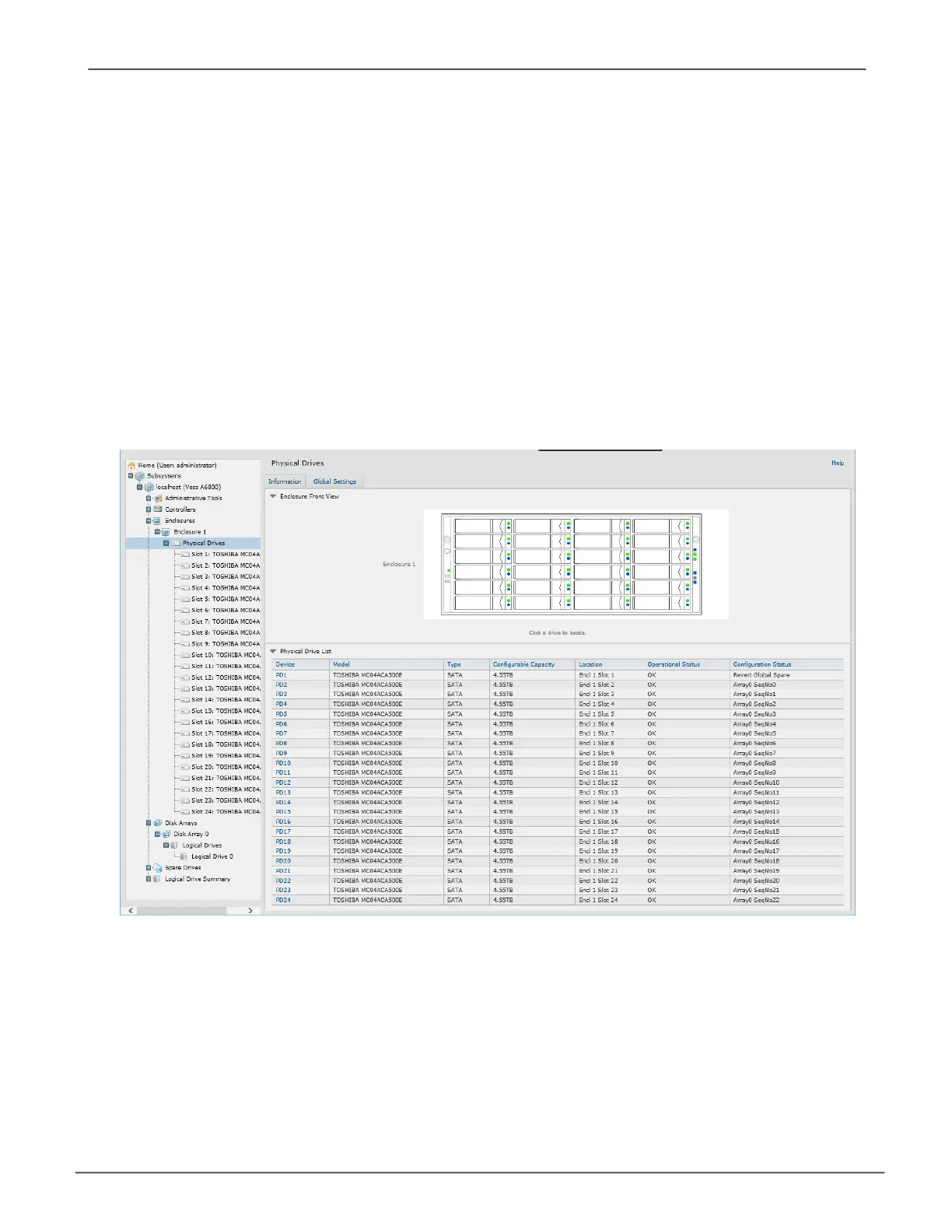Open the PD8 device link
Image resolution: width=952 pixels, height=1232 pixels.
point(281,744)
